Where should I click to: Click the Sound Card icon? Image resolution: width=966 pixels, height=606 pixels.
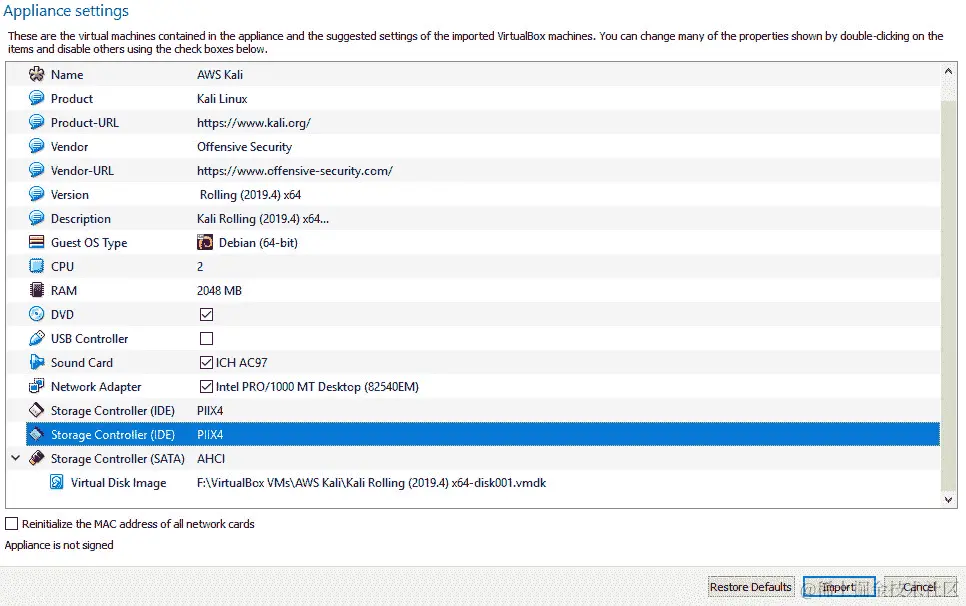[36, 362]
